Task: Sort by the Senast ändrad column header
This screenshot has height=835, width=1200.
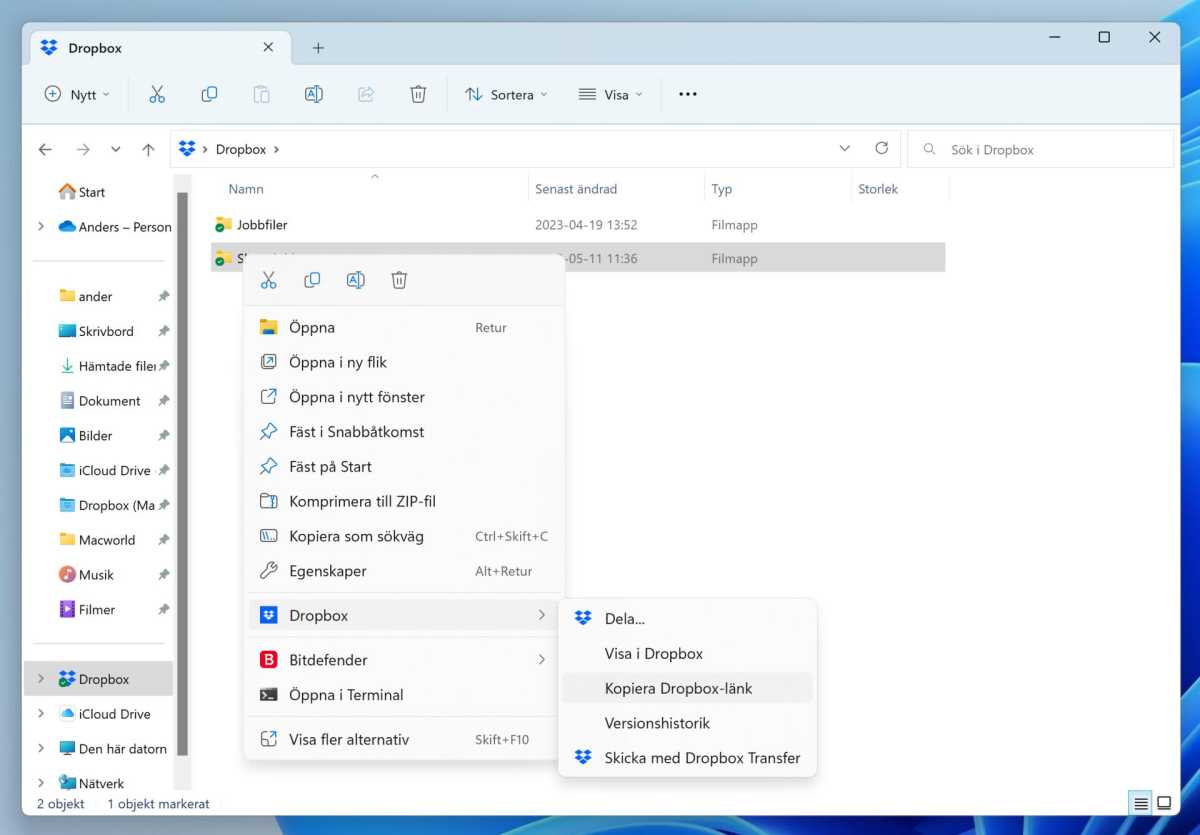Action: click(576, 189)
